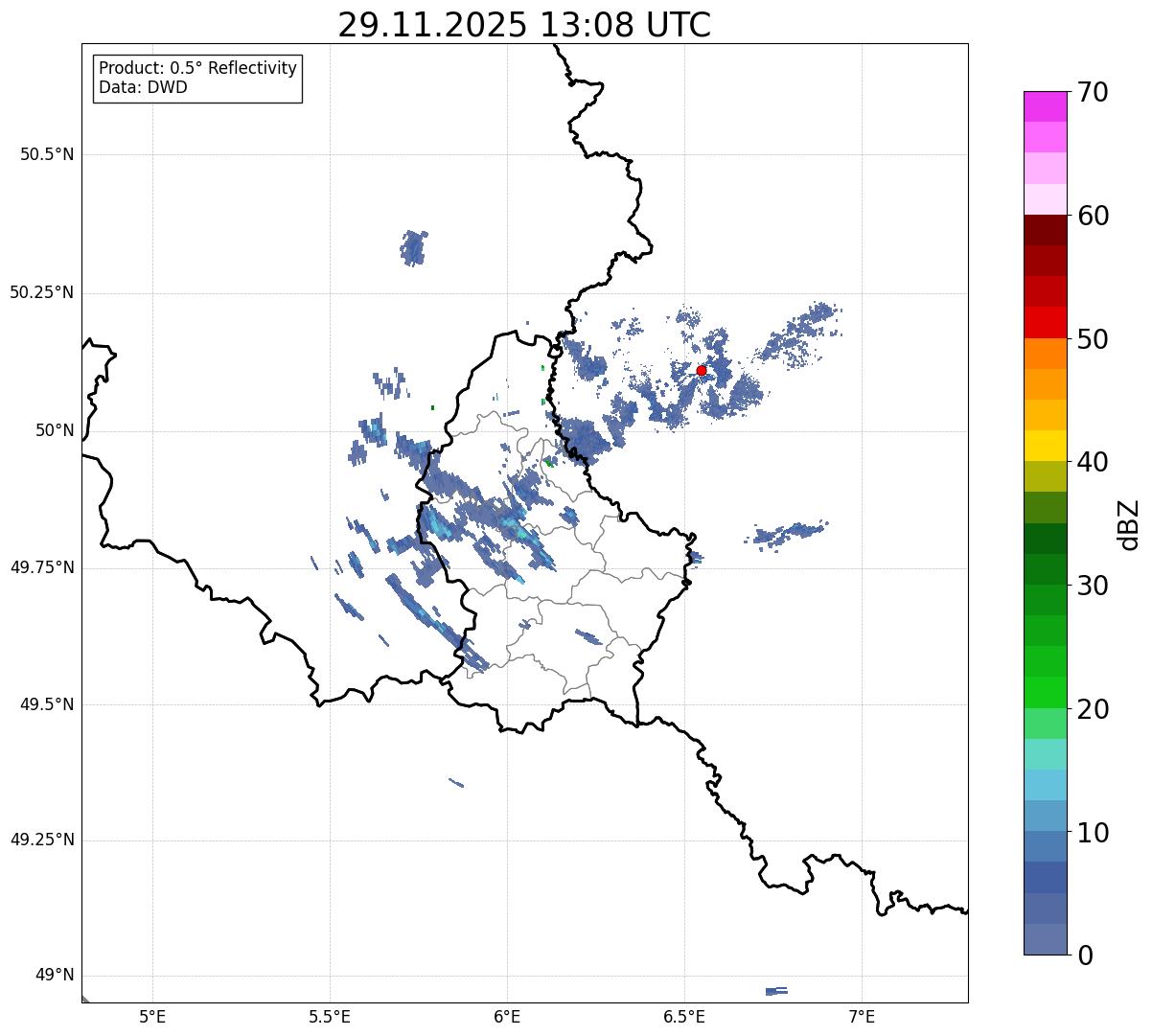
Task: Pick the magenta swatch at top of colorbar
Action: click(1046, 106)
